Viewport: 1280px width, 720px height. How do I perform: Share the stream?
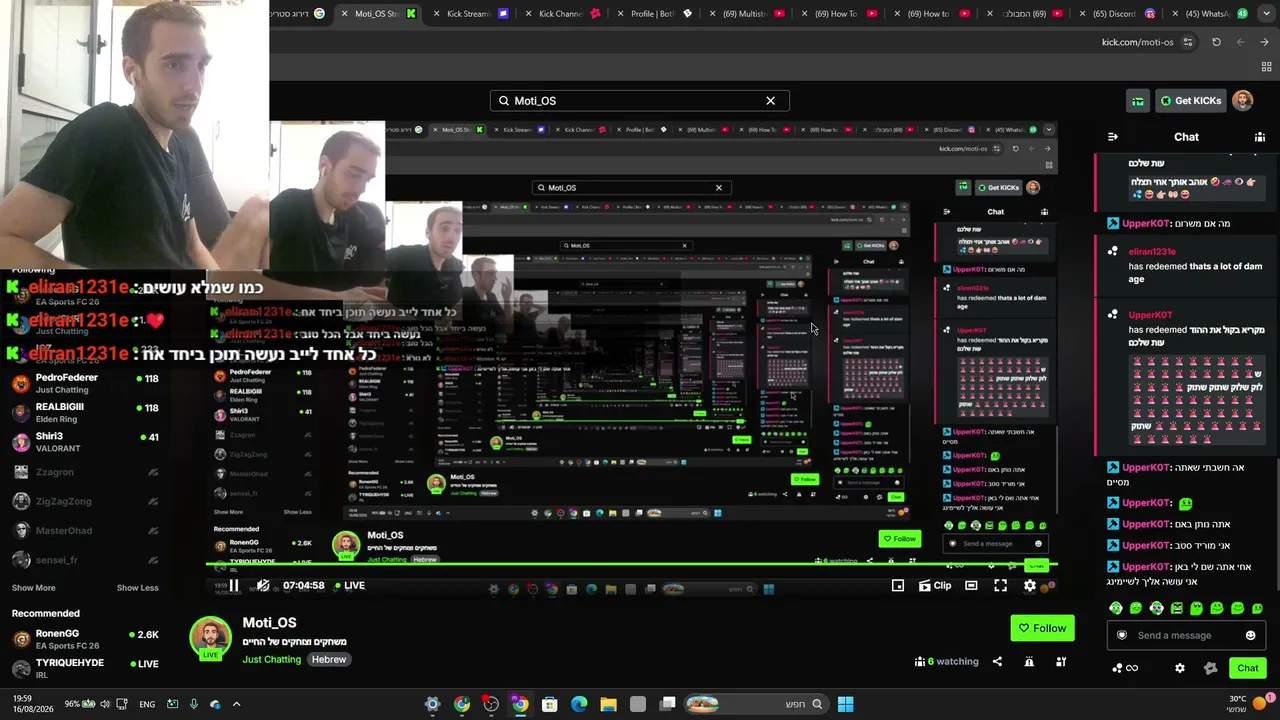pos(997,662)
